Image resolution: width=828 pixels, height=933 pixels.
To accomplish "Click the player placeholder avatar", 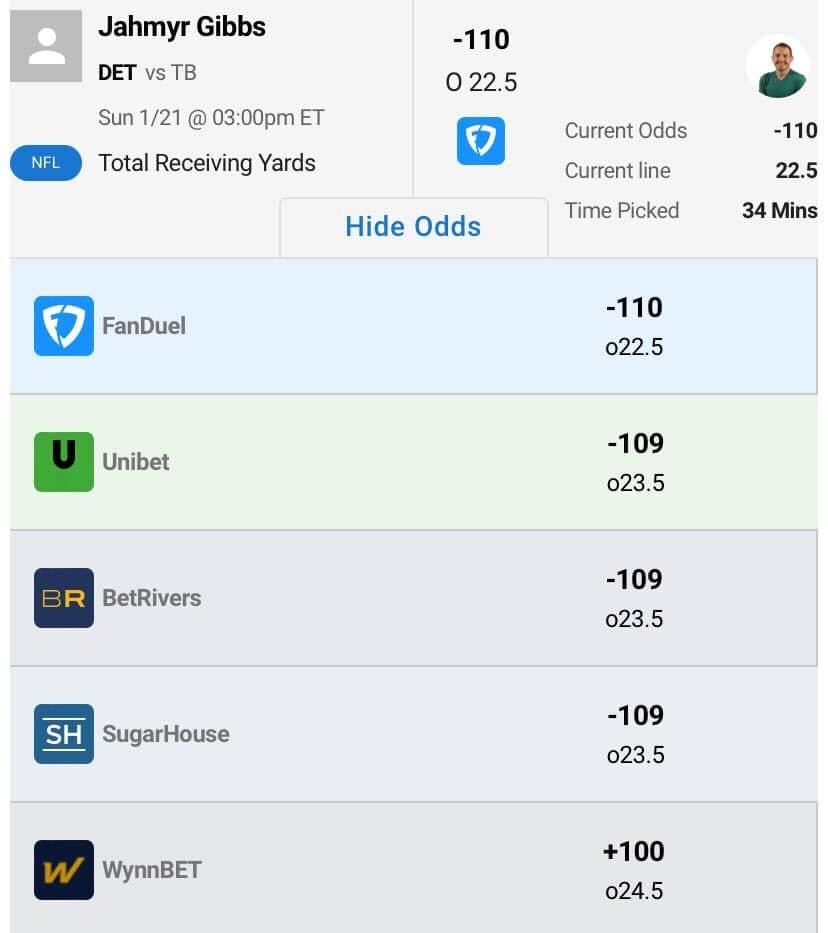I will (x=46, y=46).
